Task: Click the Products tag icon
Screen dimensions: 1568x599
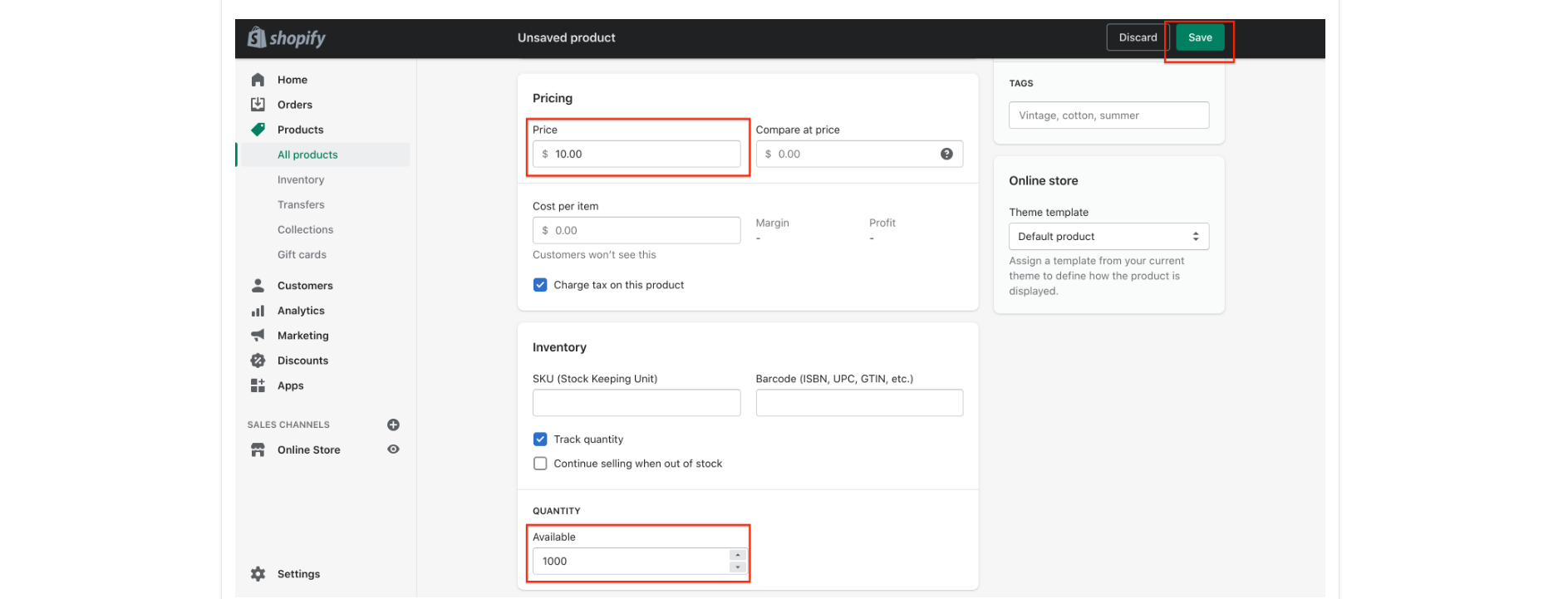Action: pos(258,130)
